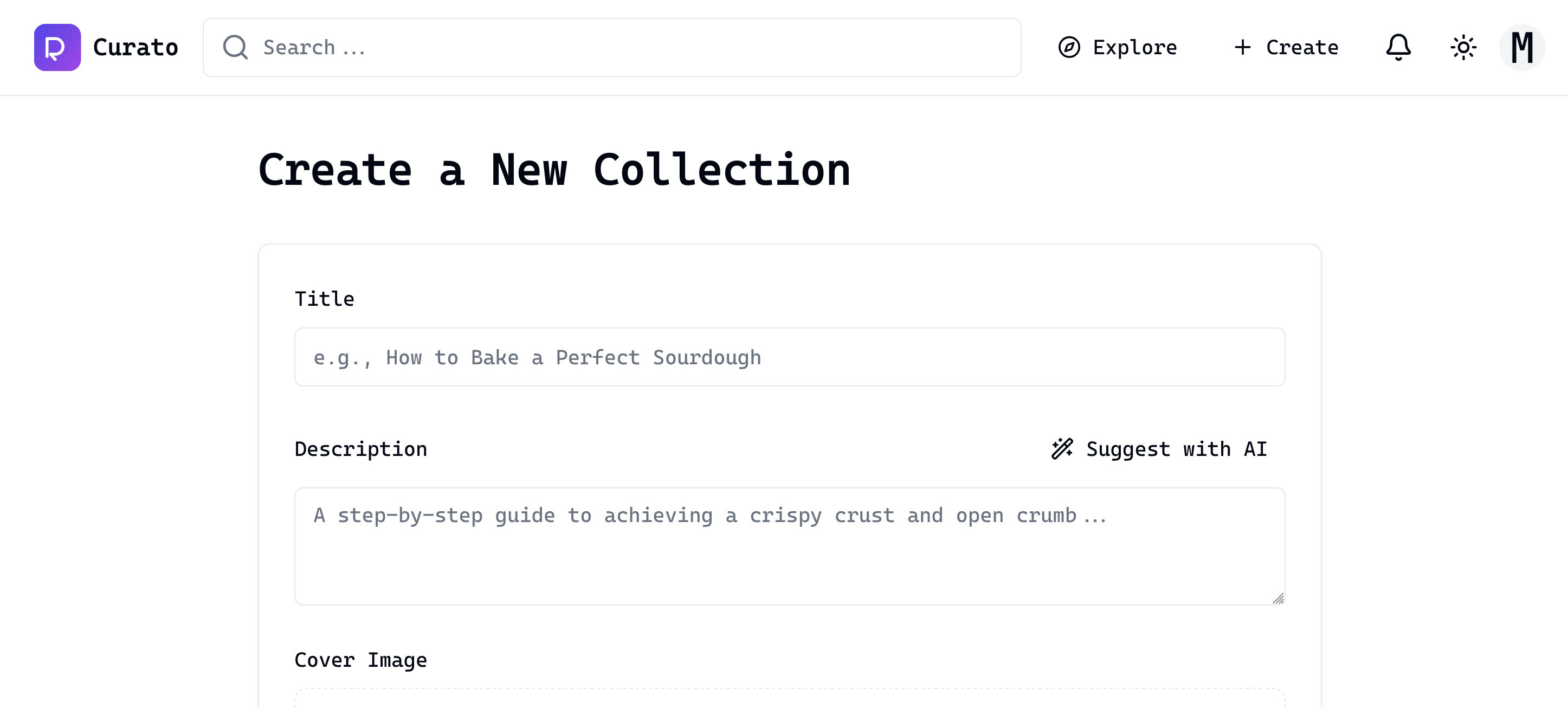This screenshot has height=708, width=1568.
Task: Click into the Title text field
Action: click(790, 357)
